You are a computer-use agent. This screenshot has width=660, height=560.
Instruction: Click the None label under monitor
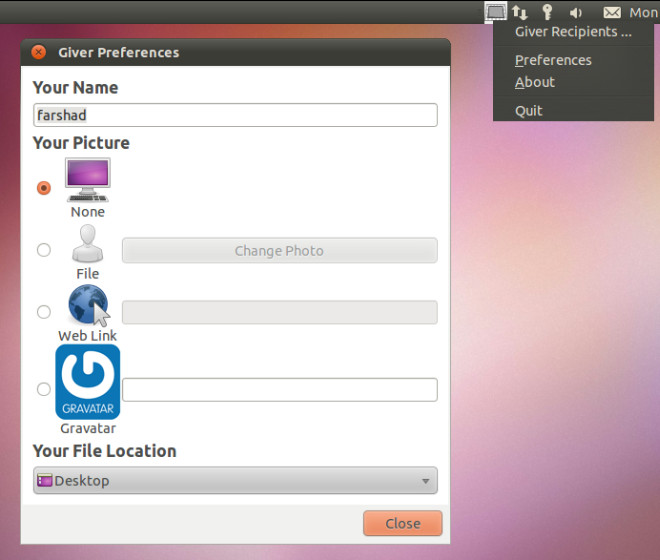[x=88, y=211]
